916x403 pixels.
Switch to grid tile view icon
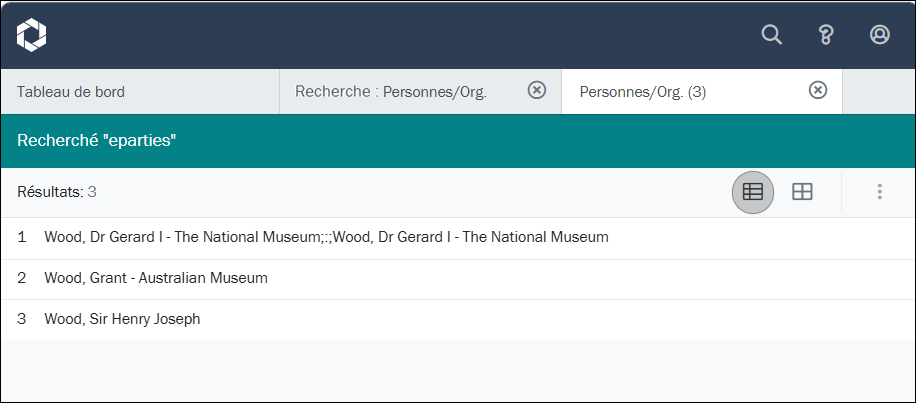point(802,192)
